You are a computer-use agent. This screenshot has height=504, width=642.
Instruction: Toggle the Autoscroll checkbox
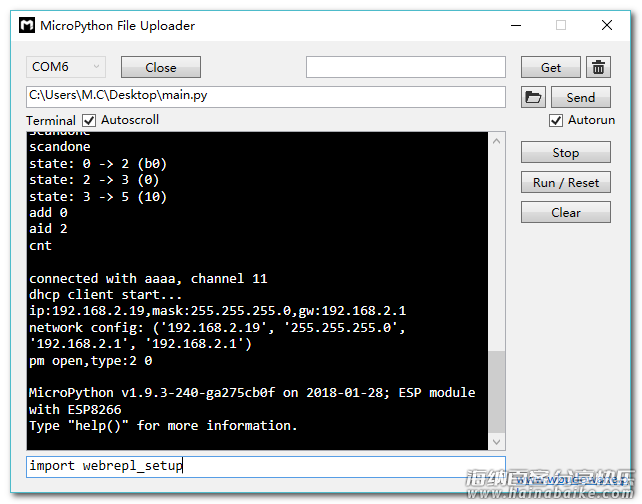point(89,120)
